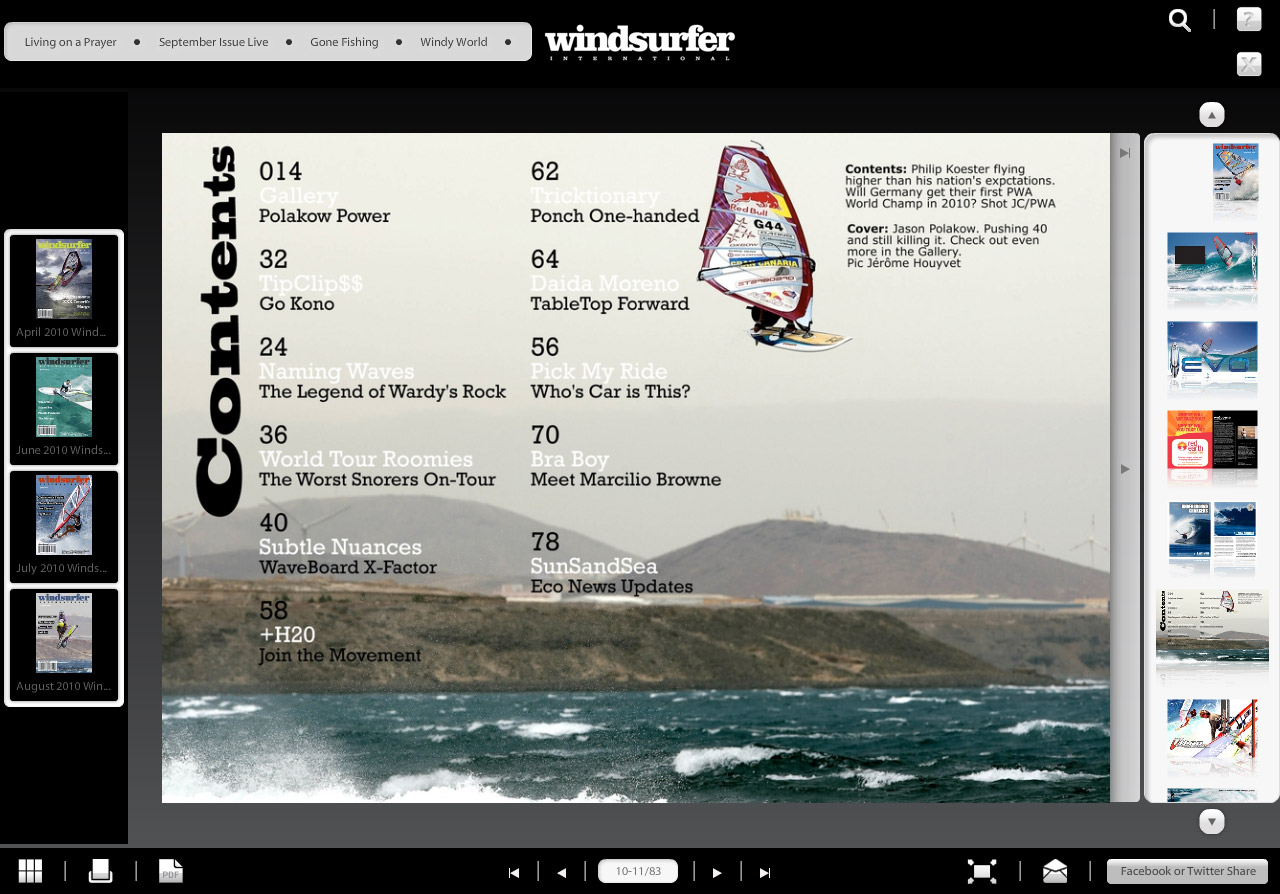Download the issue as PDF
The width and height of the screenshot is (1280, 894).
[x=170, y=871]
